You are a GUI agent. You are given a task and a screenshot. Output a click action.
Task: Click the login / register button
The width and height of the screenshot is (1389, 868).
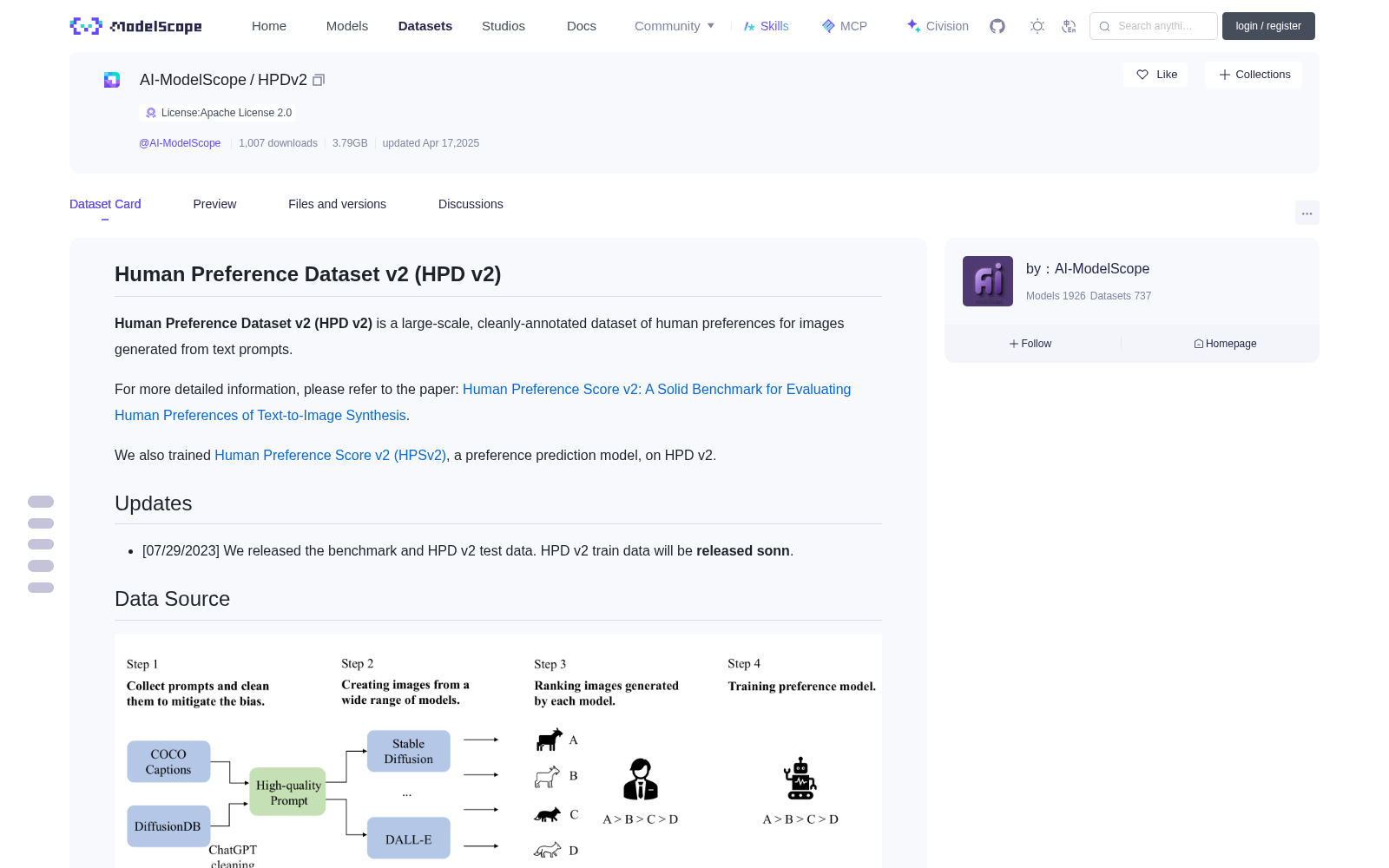coord(1268,26)
